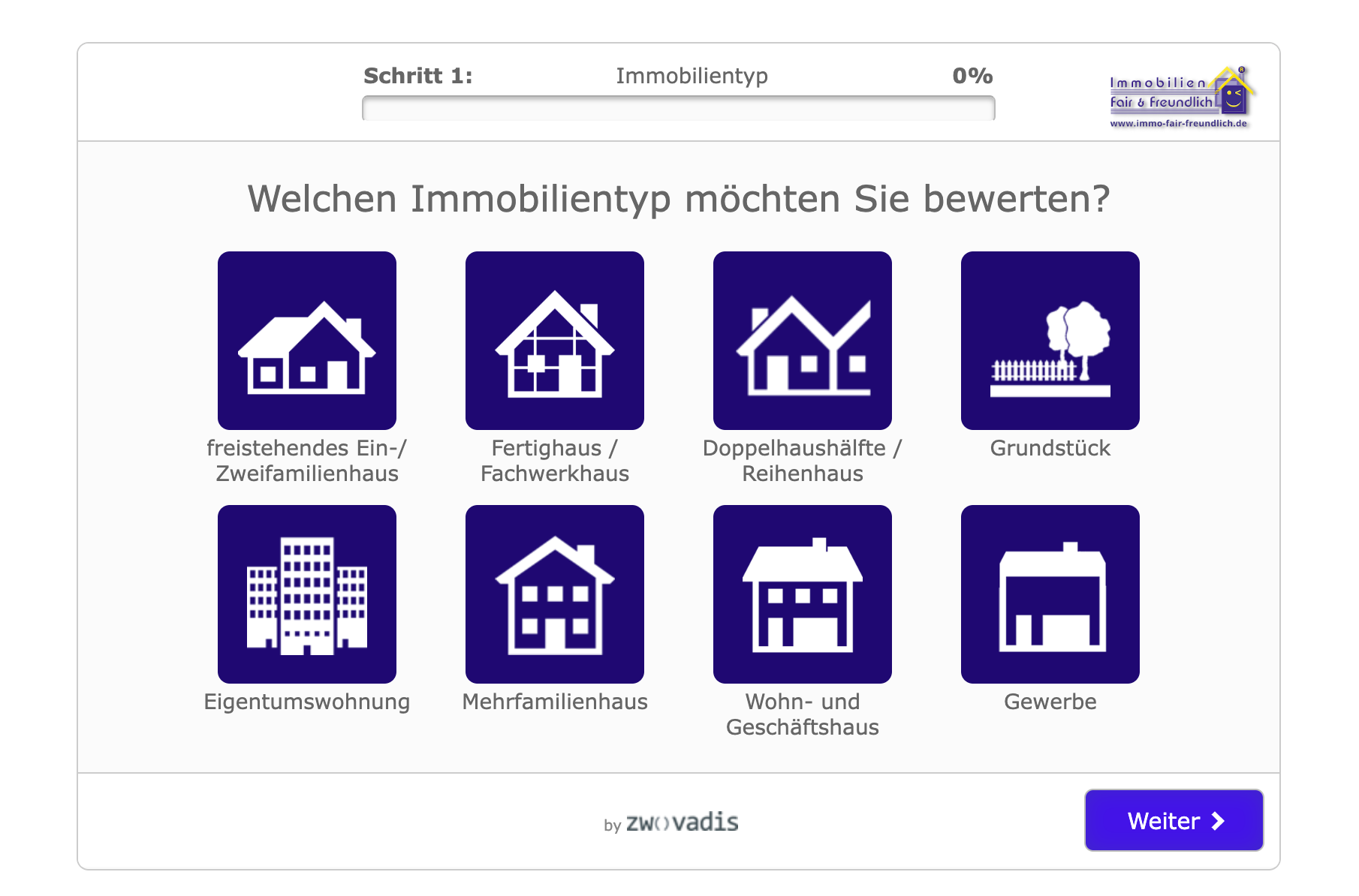Click the 'Doppelhaushälfte / Reihenhaus' label
1359x896 pixels.
click(803, 461)
